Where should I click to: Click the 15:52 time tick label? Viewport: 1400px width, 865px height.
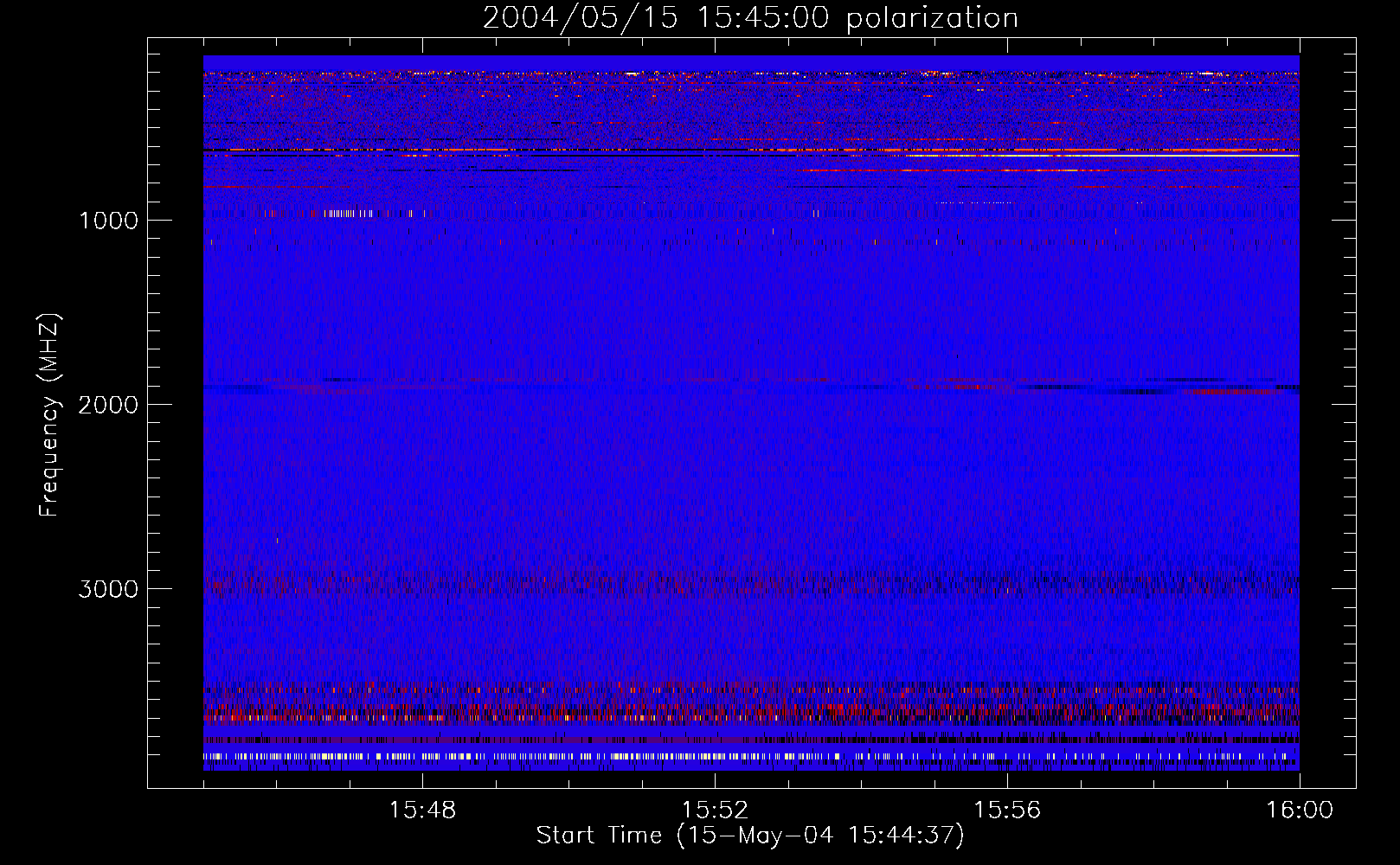point(715,811)
